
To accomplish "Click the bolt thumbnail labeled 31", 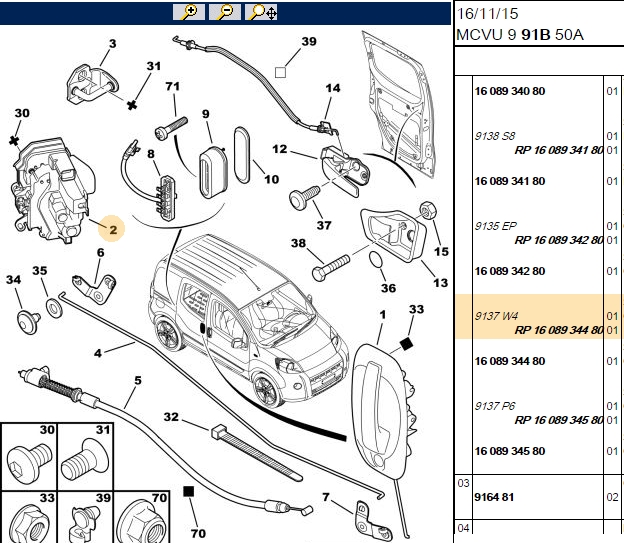I will pyautogui.click(x=86, y=457).
